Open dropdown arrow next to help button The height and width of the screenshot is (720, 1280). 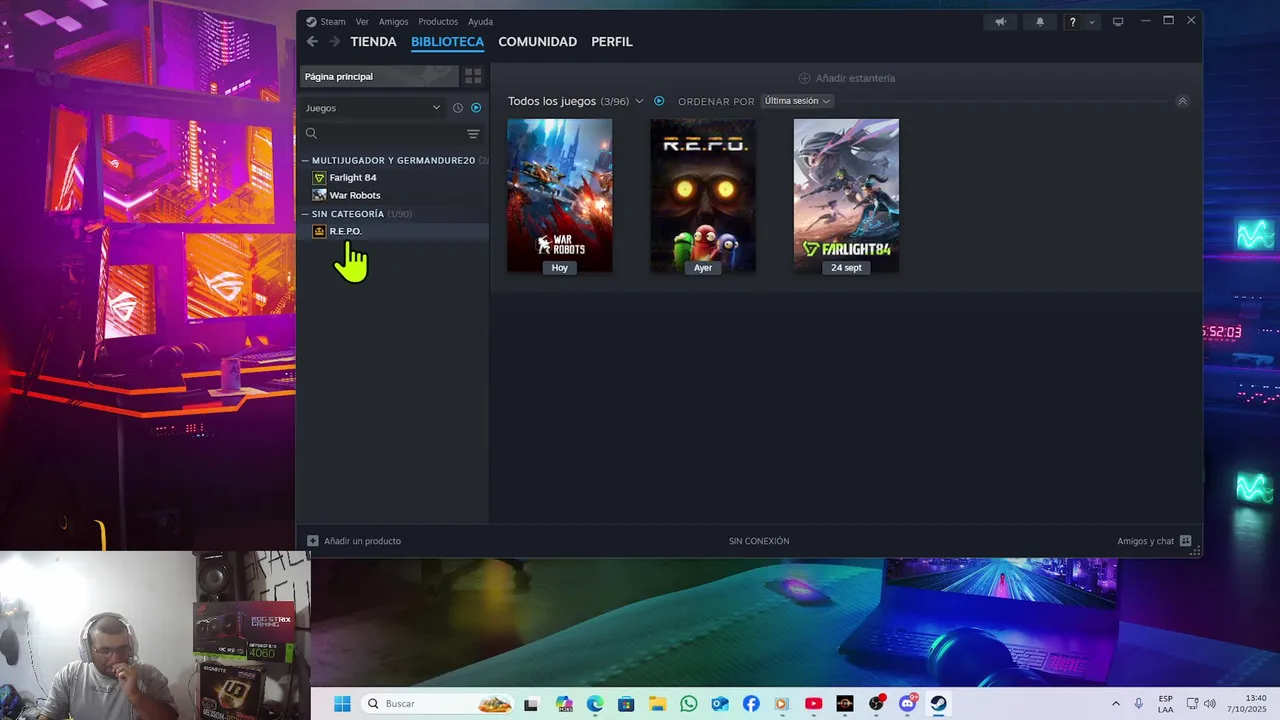[1091, 21]
